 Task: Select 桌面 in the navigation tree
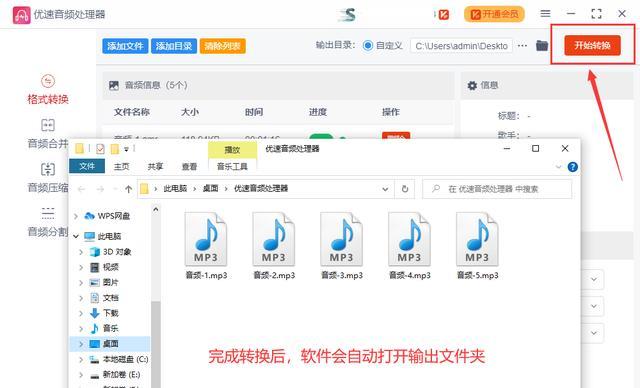(x=110, y=344)
